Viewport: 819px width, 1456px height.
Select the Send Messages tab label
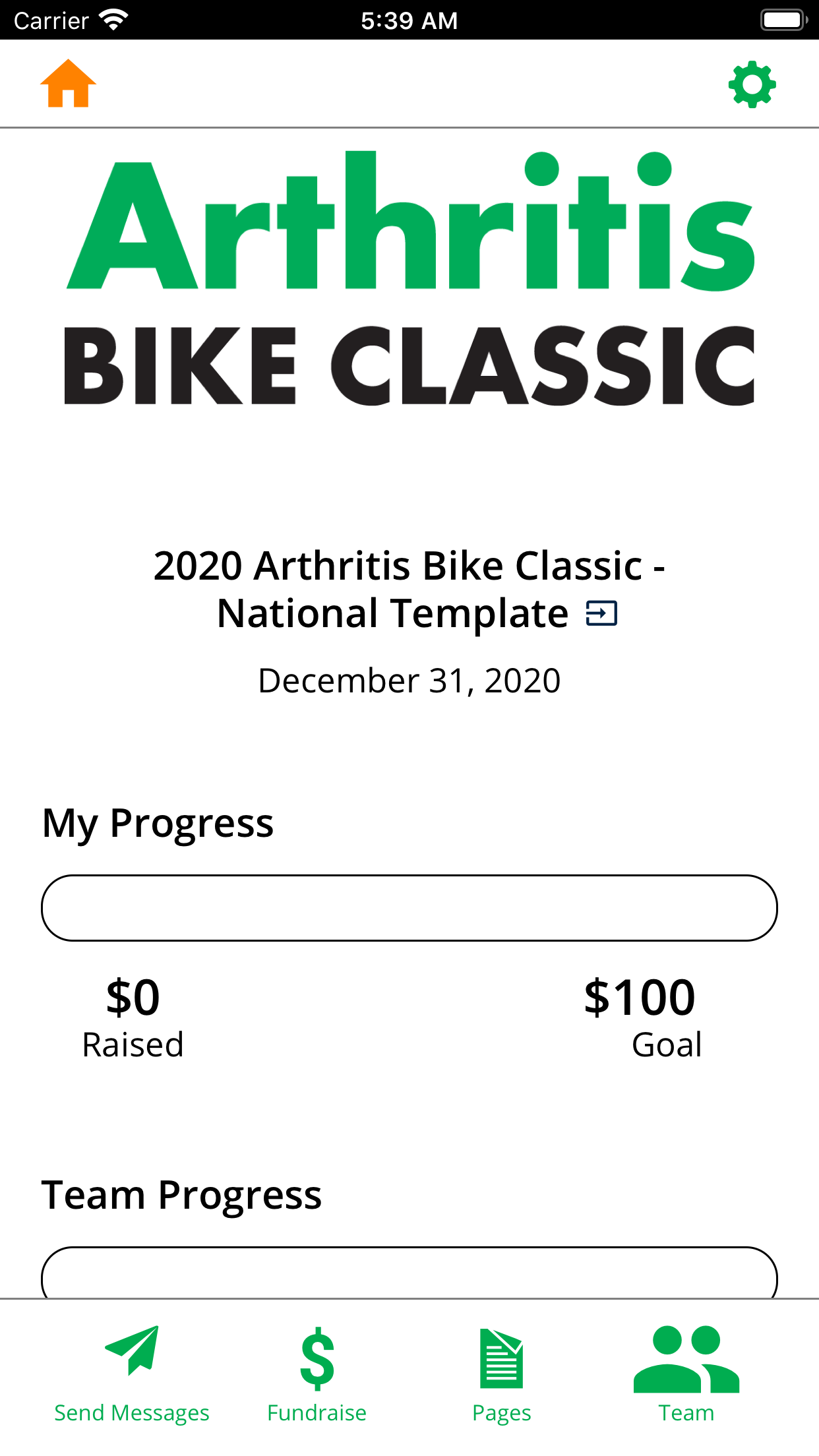tap(132, 1412)
